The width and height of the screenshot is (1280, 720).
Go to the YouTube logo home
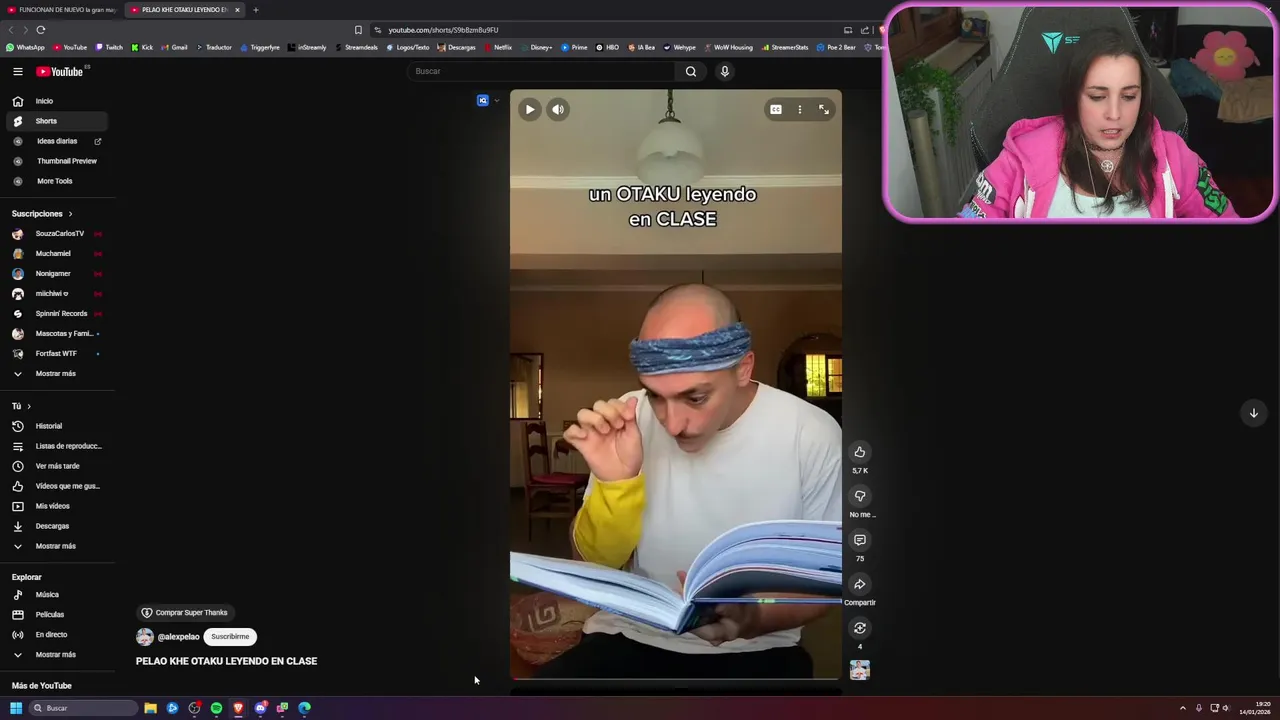tap(60, 71)
